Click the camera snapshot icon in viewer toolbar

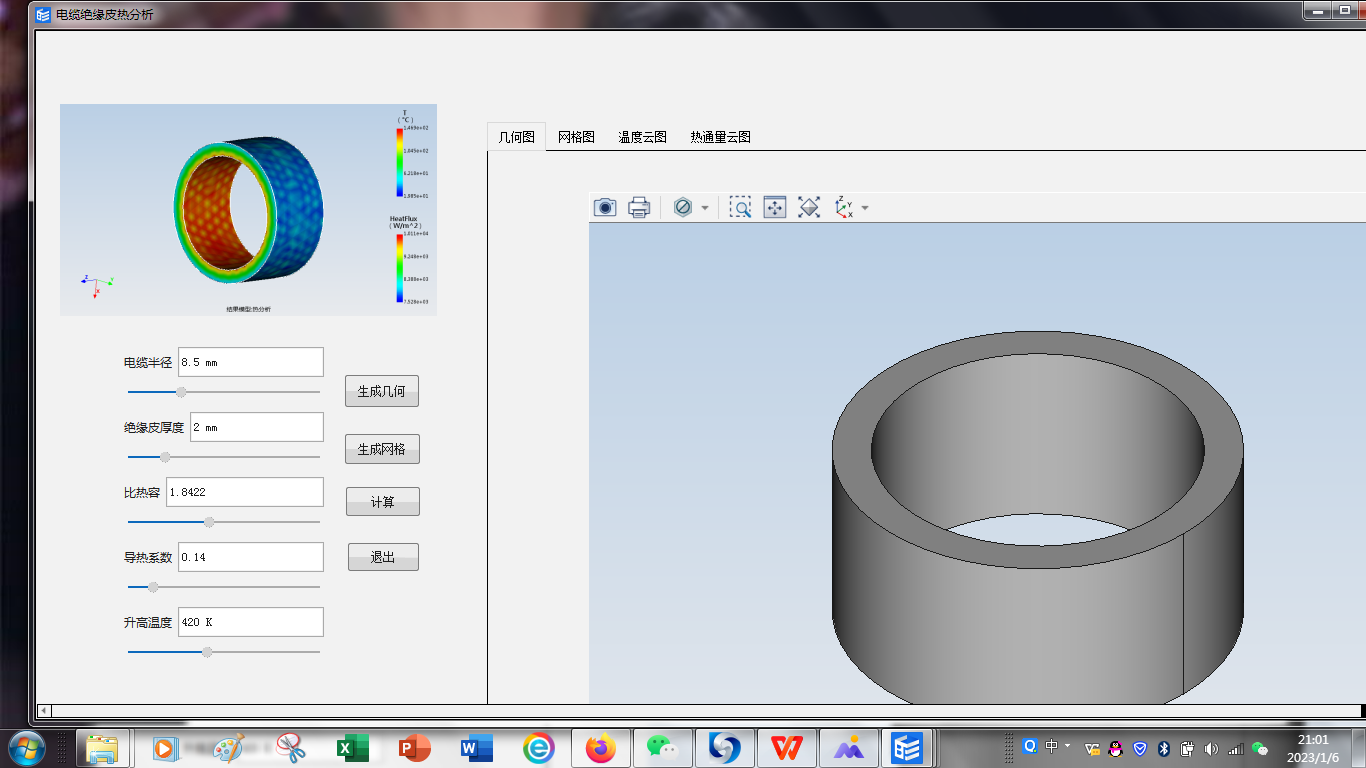(605, 207)
